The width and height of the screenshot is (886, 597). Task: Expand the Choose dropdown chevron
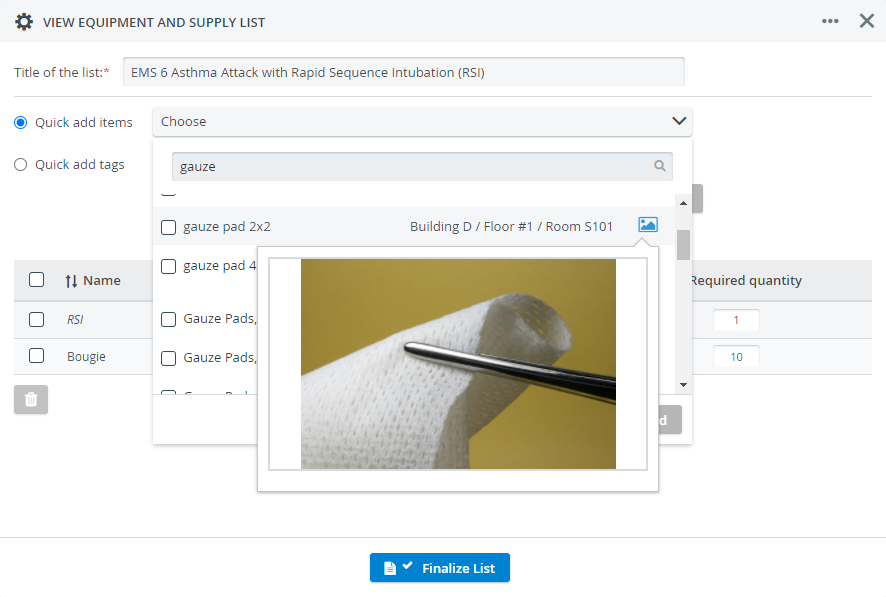click(x=679, y=121)
